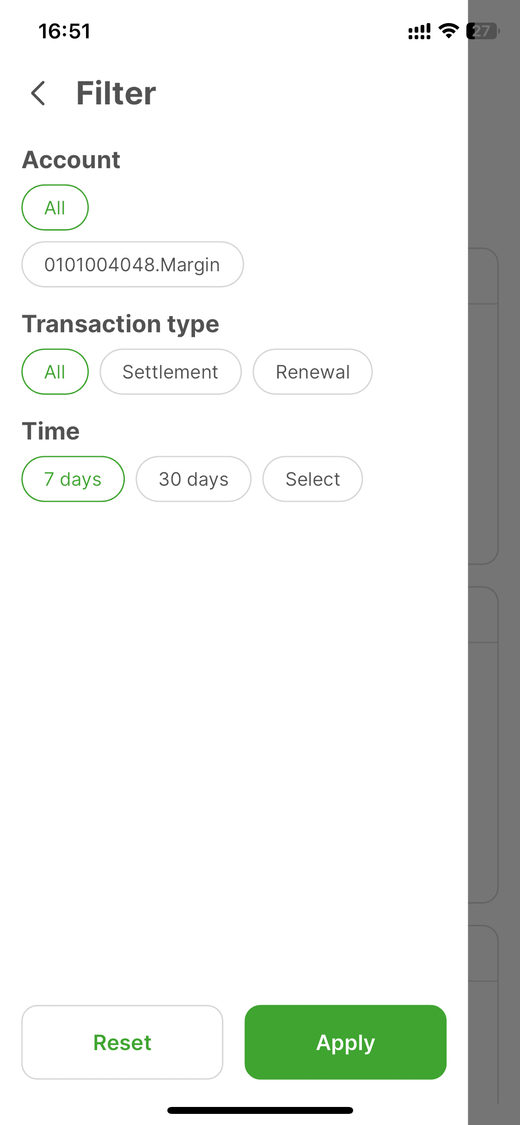Image resolution: width=520 pixels, height=1125 pixels.
Task: Tap the home indicator bar at the bottom
Action: (260, 1110)
